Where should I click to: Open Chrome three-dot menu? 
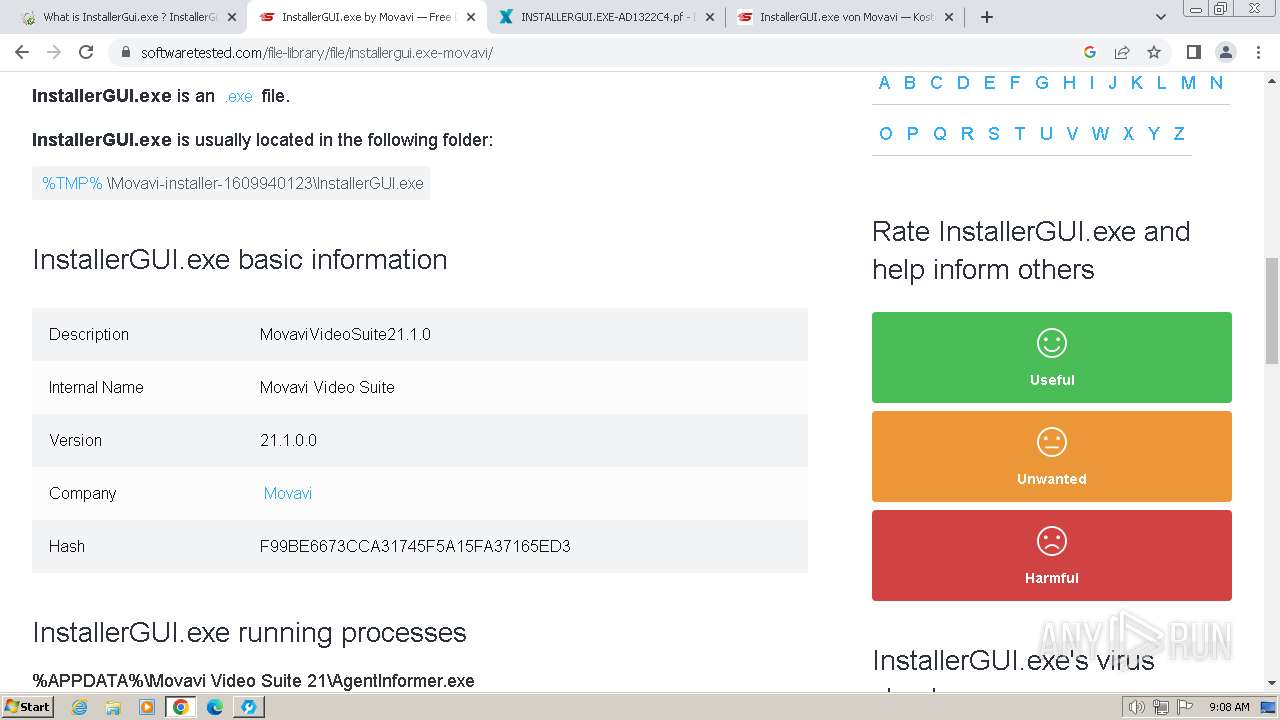(1257, 52)
